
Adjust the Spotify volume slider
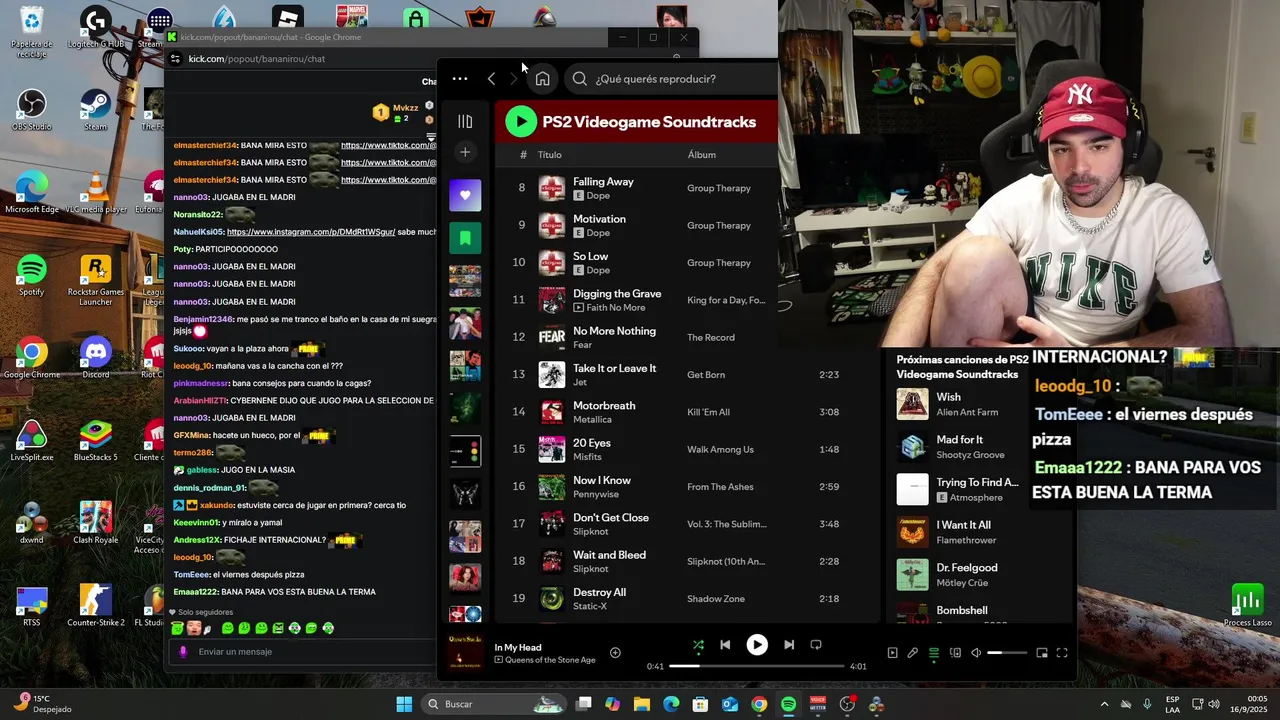click(1007, 653)
